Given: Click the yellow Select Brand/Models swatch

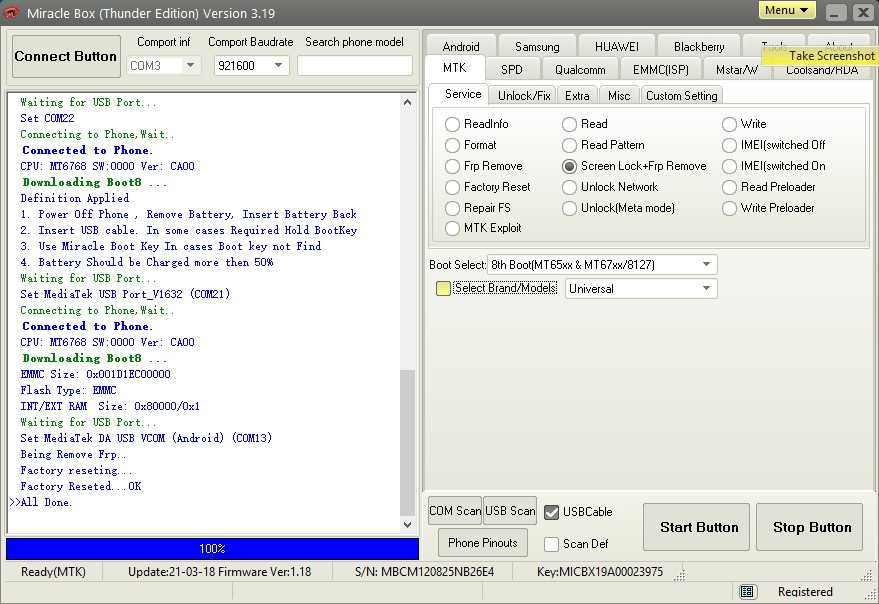Looking at the screenshot, I should tap(443, 289).
